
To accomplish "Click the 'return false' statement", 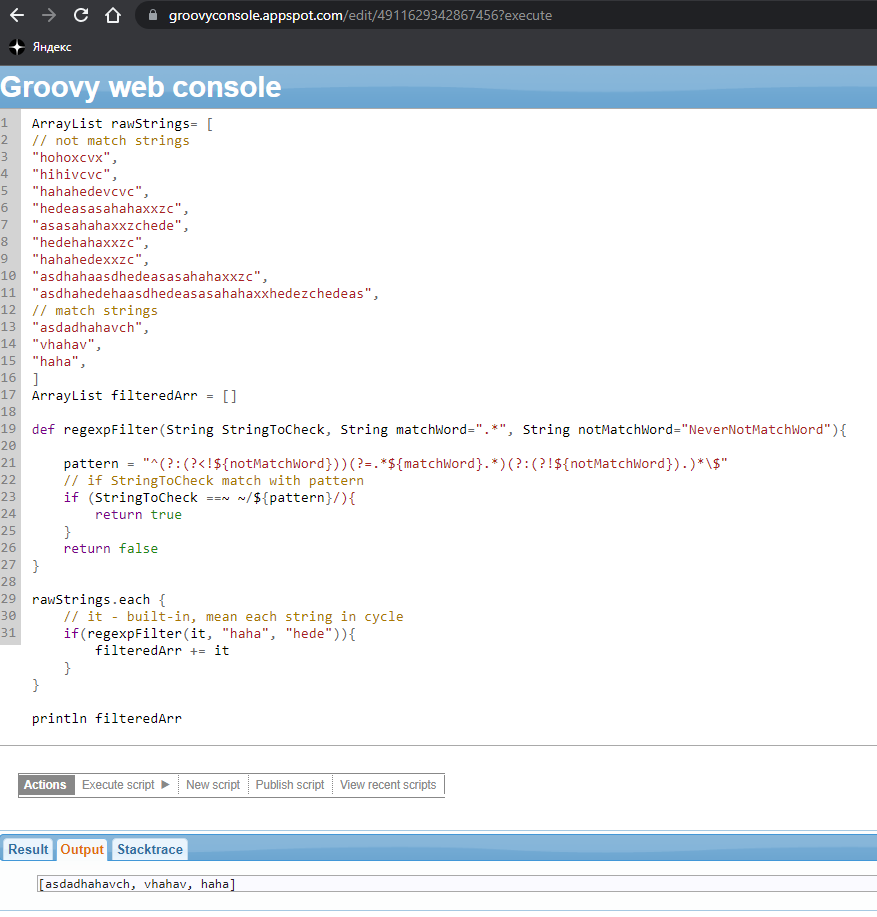I will [111, 549].
